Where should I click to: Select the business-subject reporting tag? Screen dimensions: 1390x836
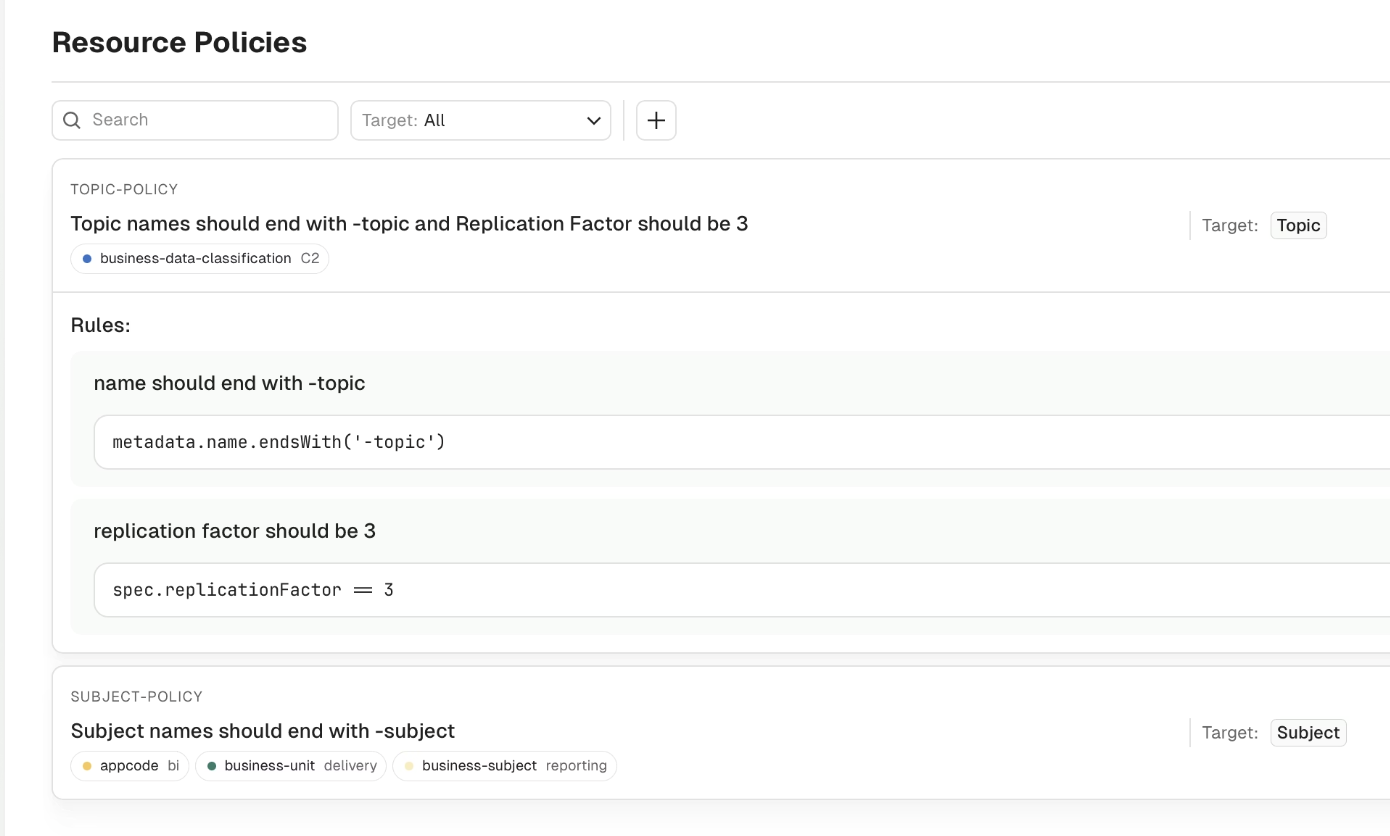pyautogui.click(x=504, y=765)
